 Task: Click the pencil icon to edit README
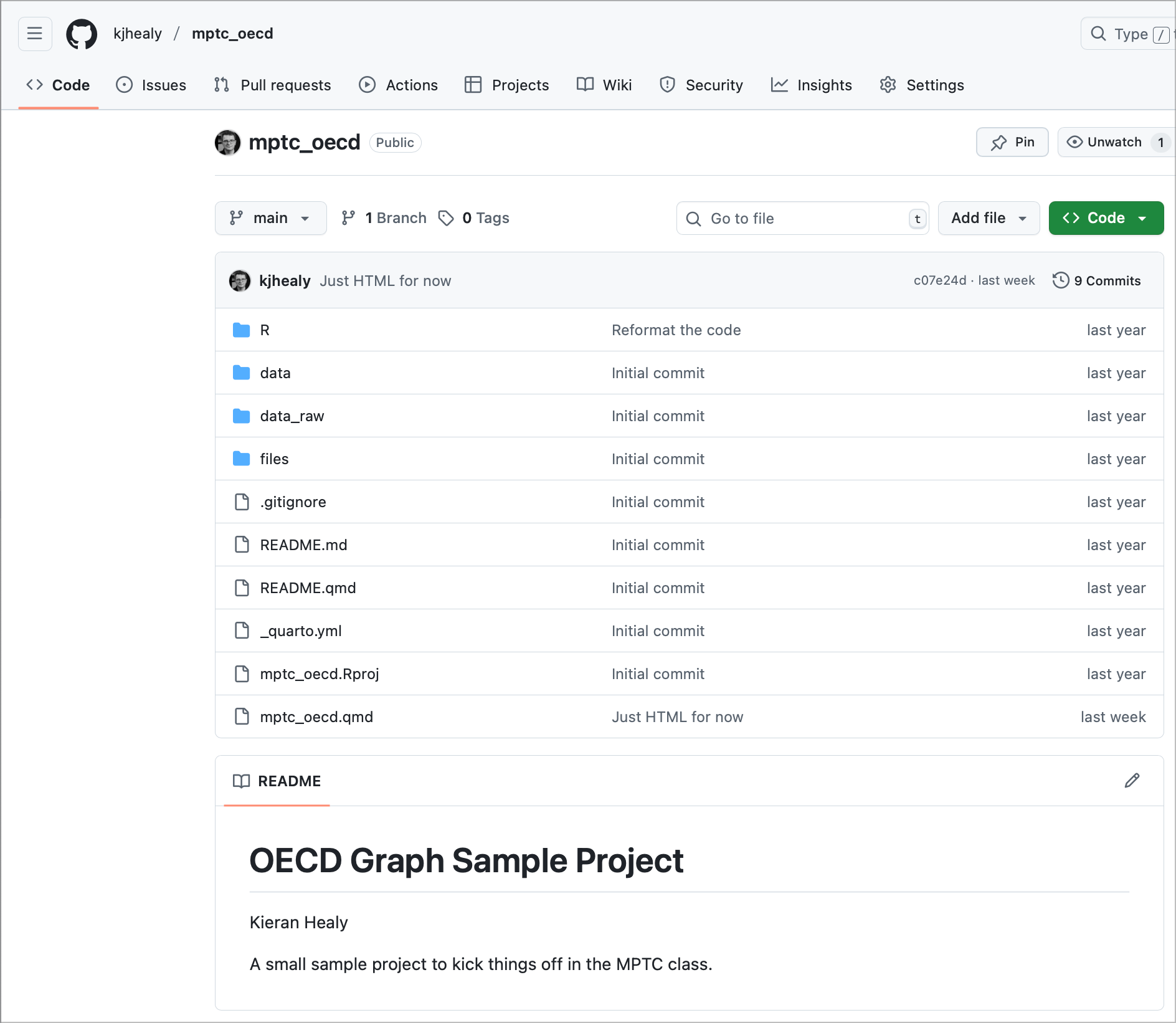(x=1132, y=781)
